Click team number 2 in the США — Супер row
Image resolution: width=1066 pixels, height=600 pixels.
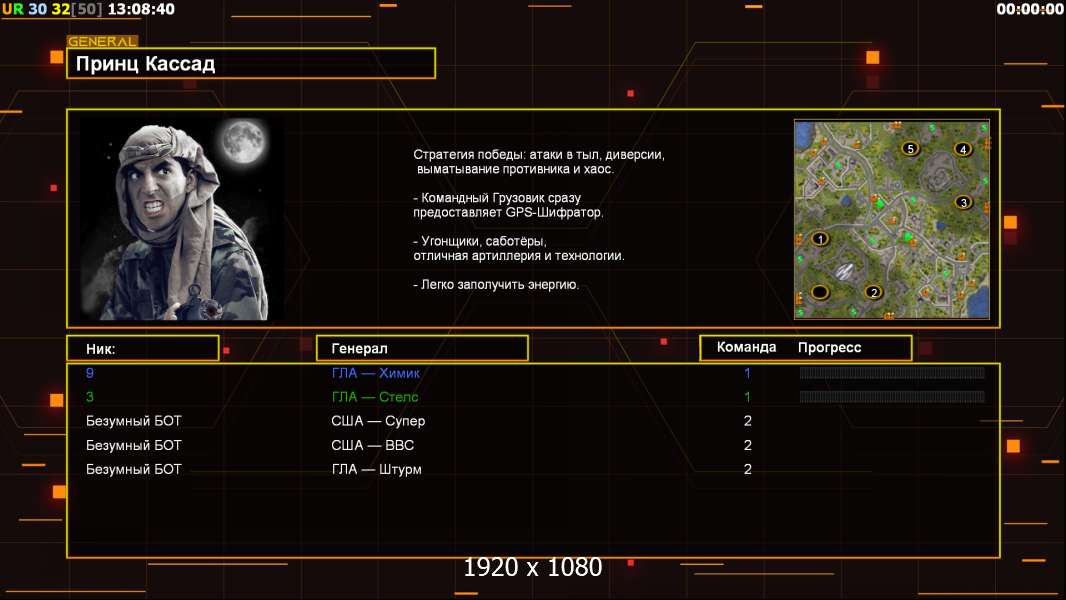(x=748, y=421)
